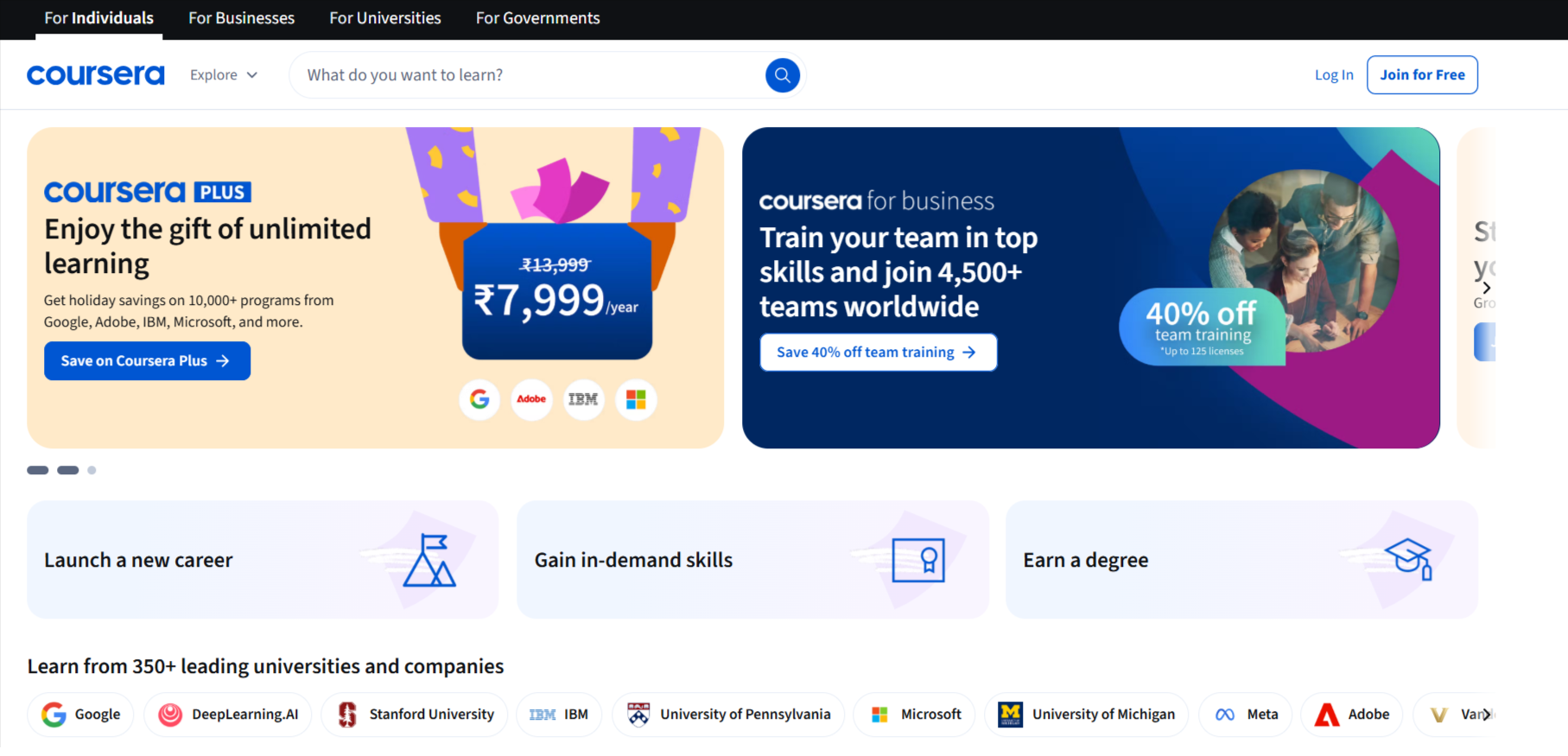This screenshot has width=1568, height=756.
Task: Select the Google logo under the price tag
Action: (479, 399)
